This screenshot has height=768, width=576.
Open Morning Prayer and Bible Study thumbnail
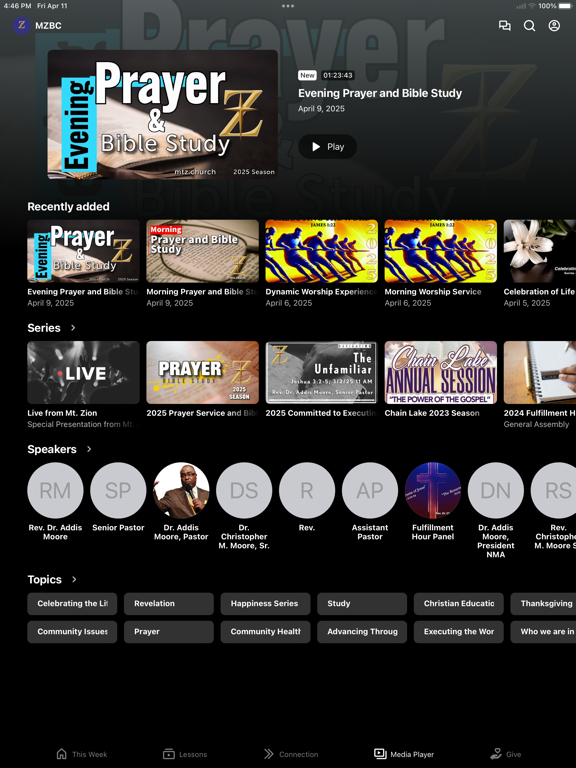(x=202, y=251)
